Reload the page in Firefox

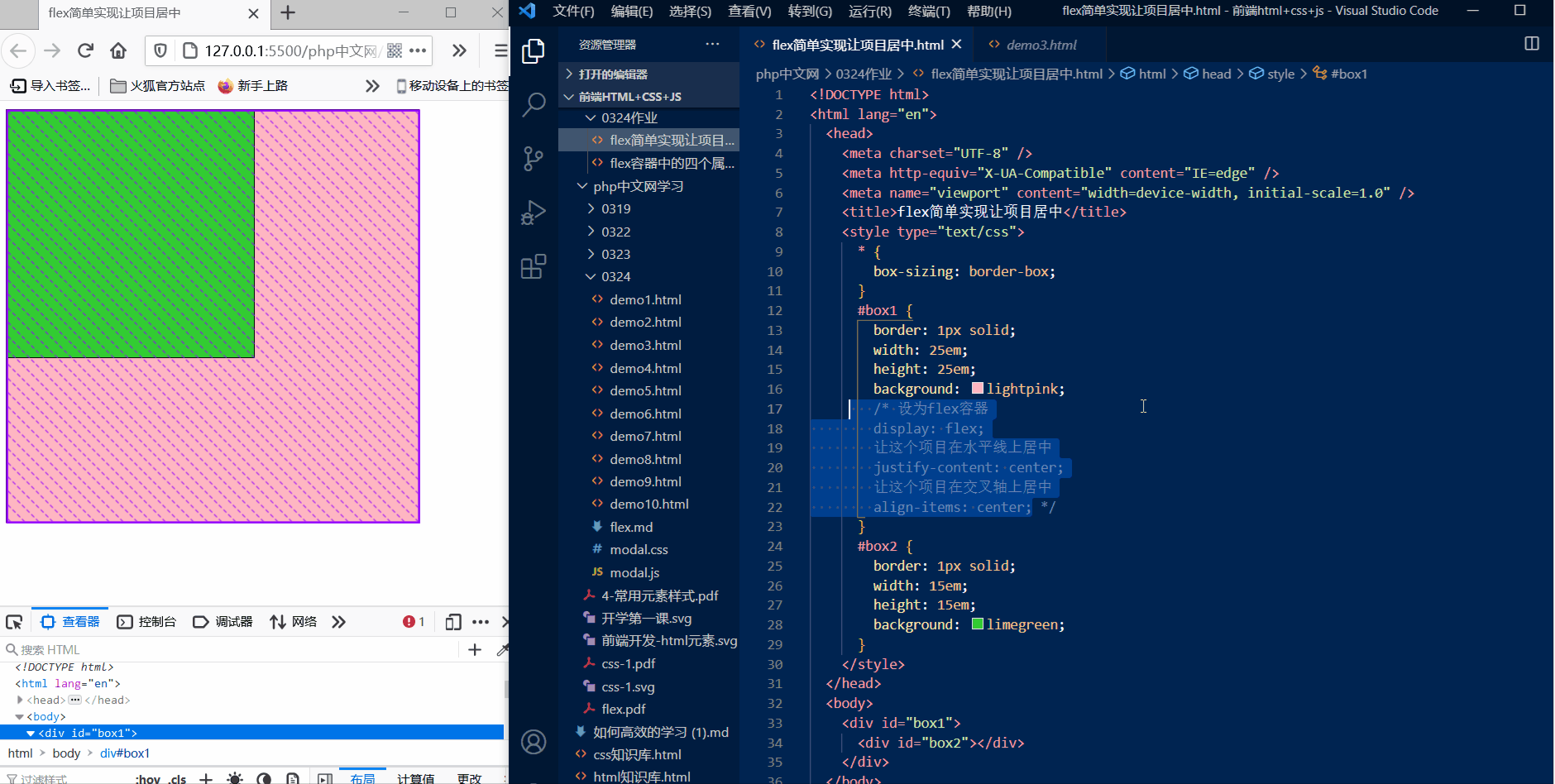85,50
